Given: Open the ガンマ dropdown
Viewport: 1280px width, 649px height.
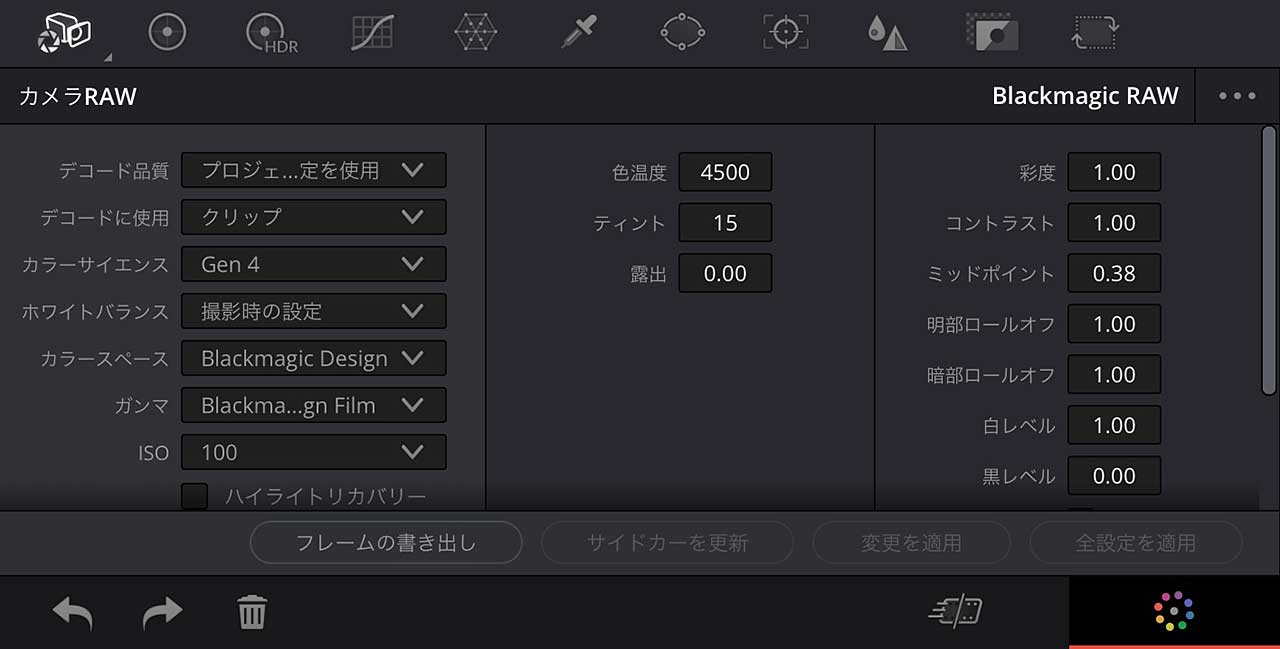Looking at the screenshot, I should [313, 405].
